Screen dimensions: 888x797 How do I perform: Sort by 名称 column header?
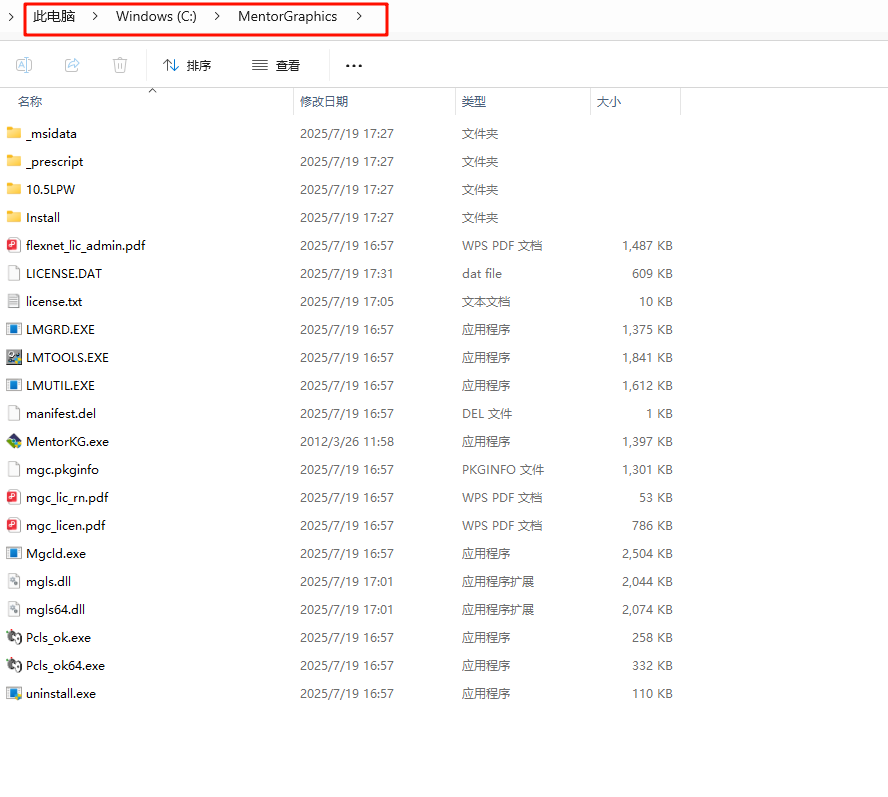(x=30, y=101)
